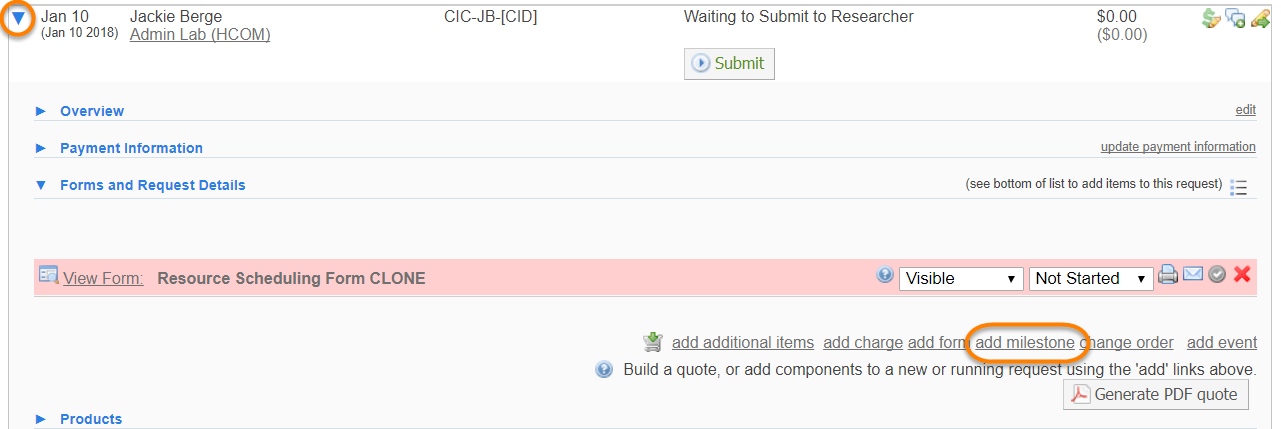
Task: Collapse the request row with blue triangle
Action: (18, 18)
